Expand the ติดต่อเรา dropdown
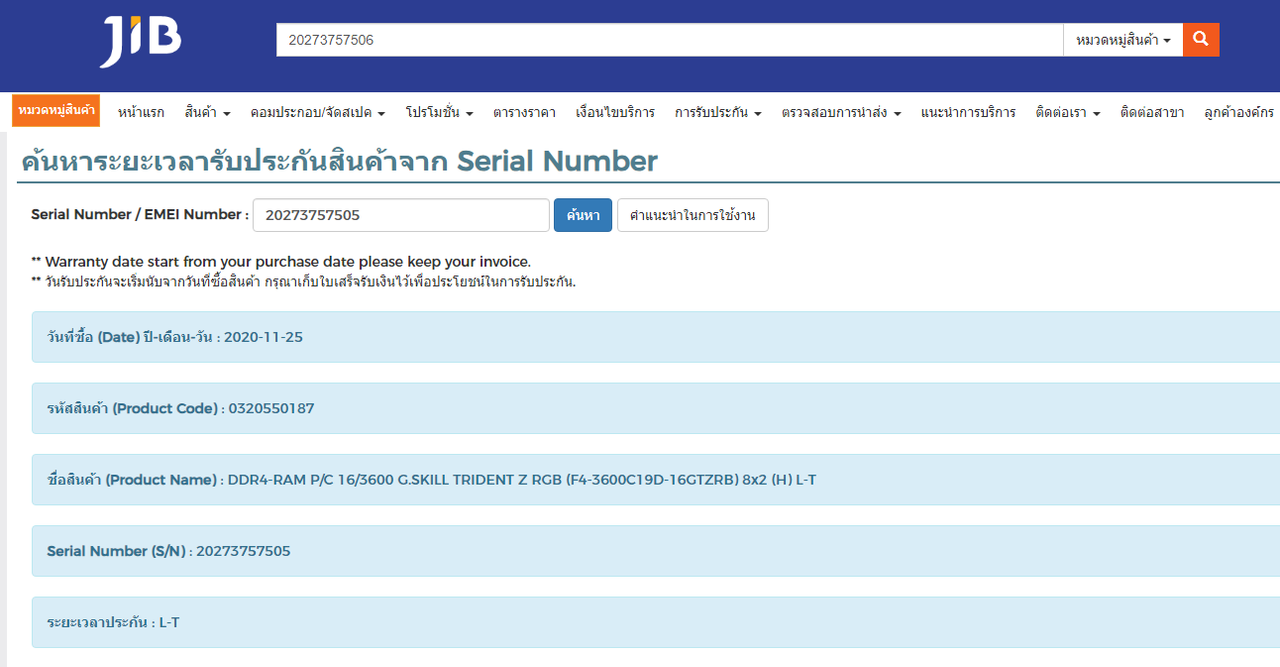The image size is (1280, 667). tap(1068, 112)
